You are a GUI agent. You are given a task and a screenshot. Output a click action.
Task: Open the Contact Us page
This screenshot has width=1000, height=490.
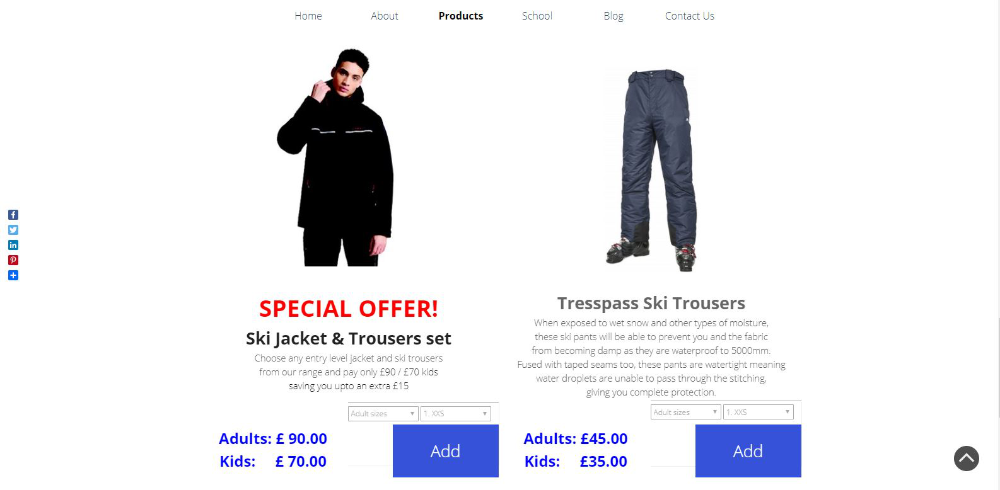tap(689, 16)
